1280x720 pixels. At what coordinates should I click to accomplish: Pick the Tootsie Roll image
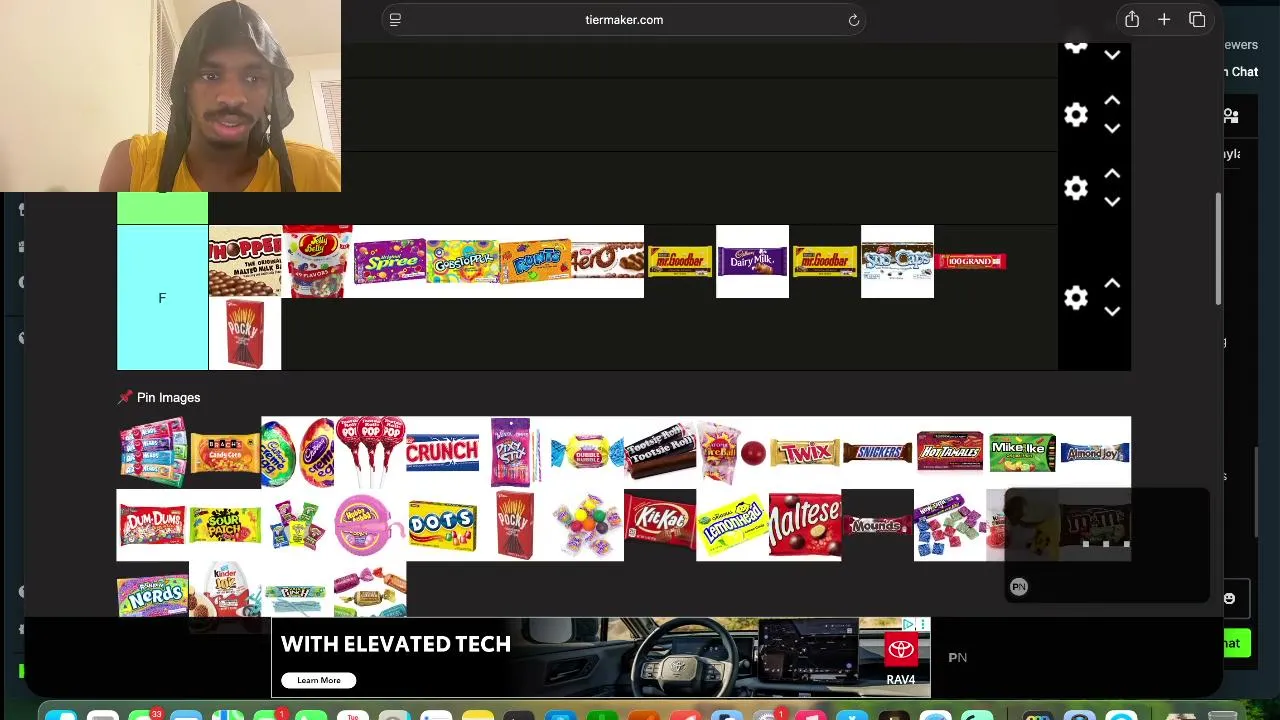coord(660,453)
